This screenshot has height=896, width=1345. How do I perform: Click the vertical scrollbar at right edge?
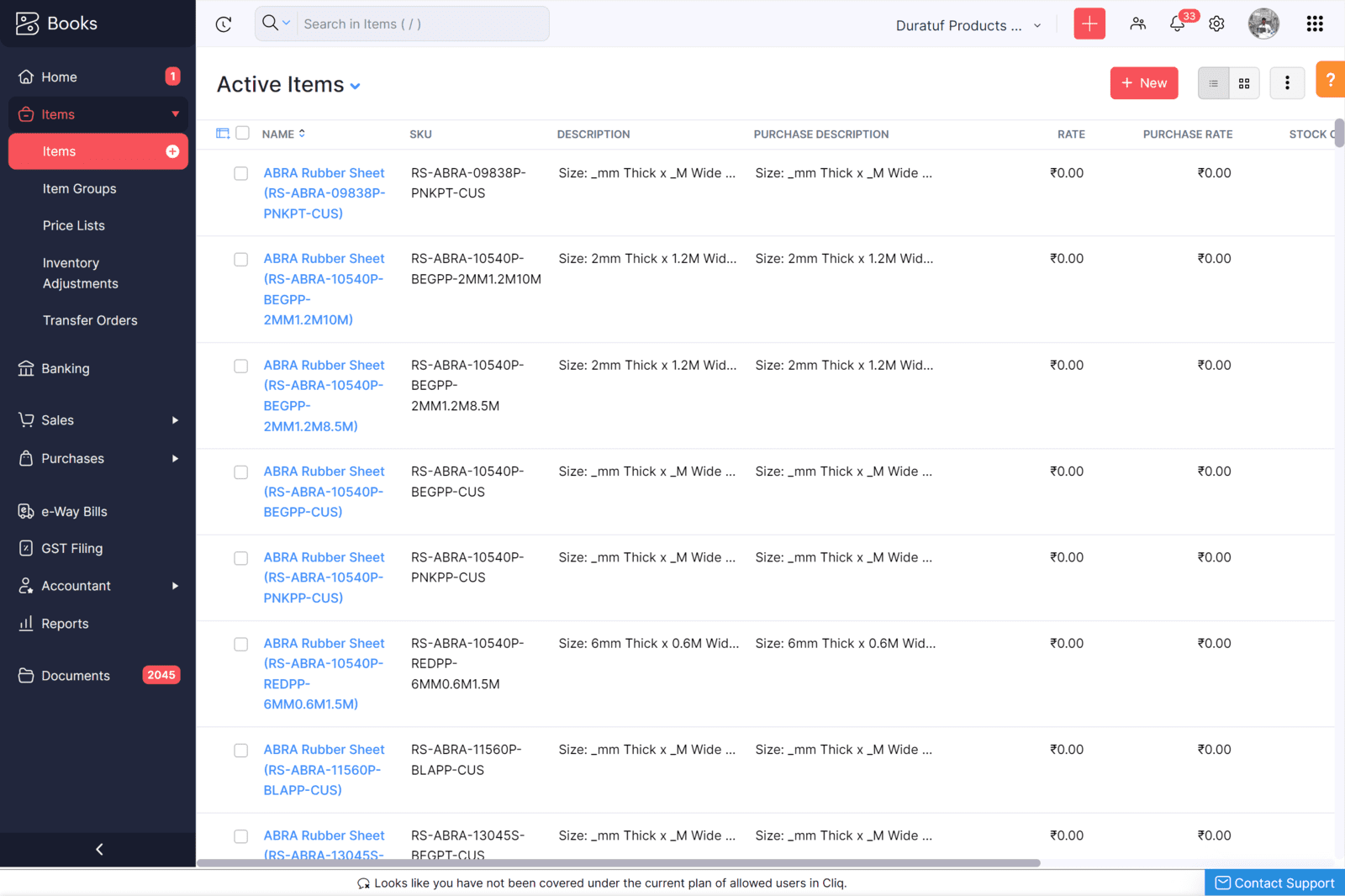(1339, 134)
